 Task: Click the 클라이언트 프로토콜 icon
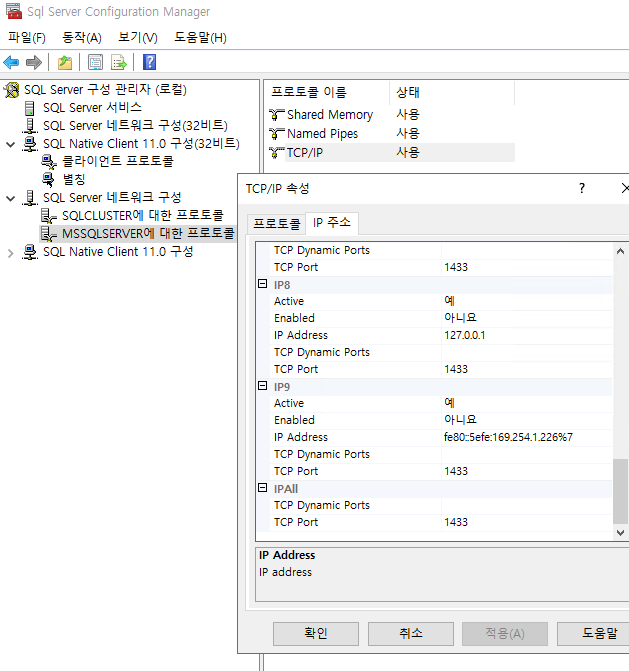click(49, 162)
